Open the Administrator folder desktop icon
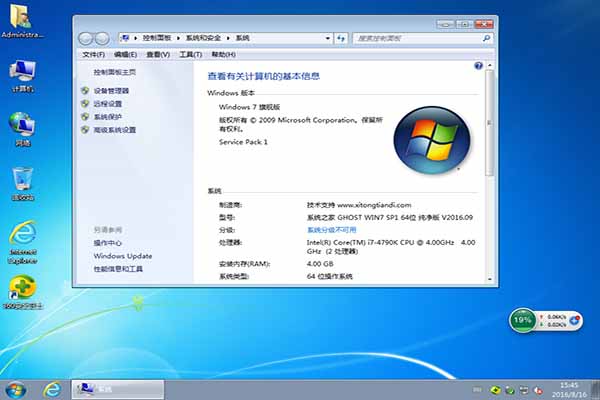 21,20
